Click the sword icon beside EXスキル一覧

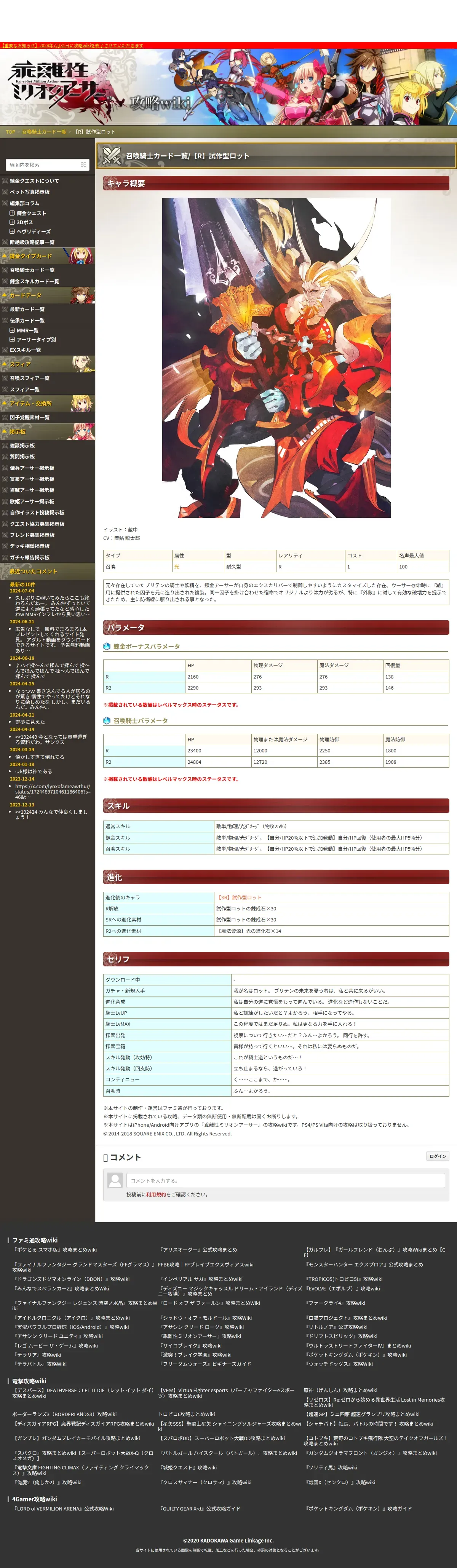tap(5, 350)
